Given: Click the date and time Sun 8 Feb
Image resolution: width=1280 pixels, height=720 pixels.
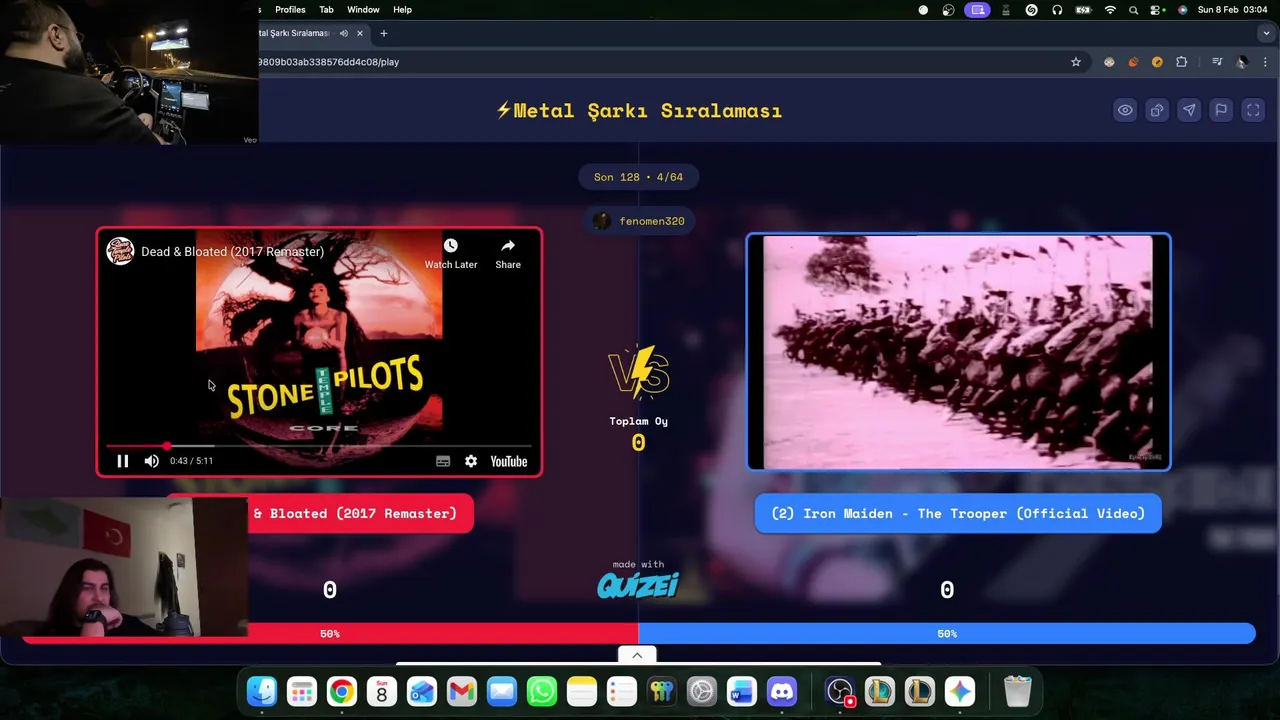Looking at the screenshot, I should tap(1233, 10).
